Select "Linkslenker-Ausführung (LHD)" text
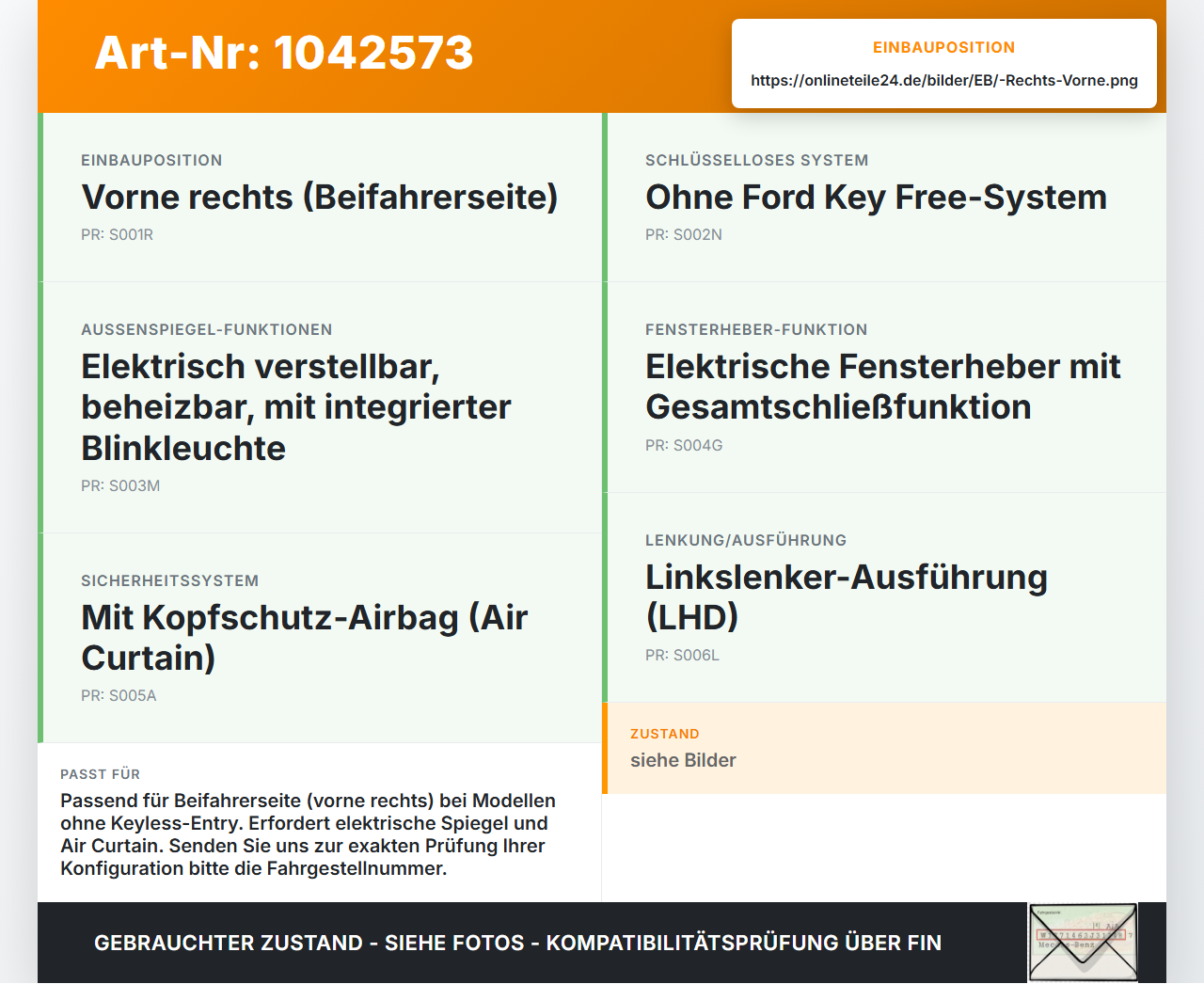Viewport: 1204px width, 984px height. (x=847, y=596)
